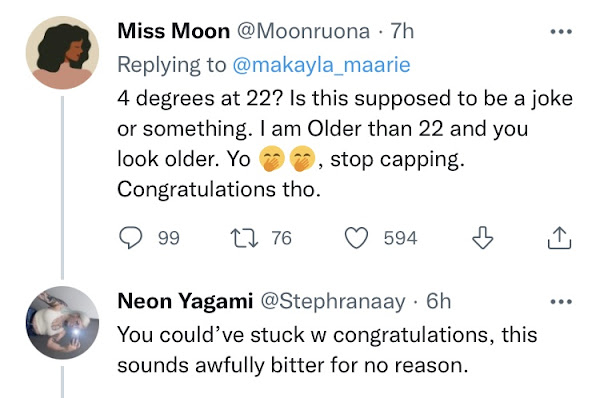Like Miss Moon's tweet via the heart icon
This screenshot has height=398, width=600.
click(x=356, y=238)
